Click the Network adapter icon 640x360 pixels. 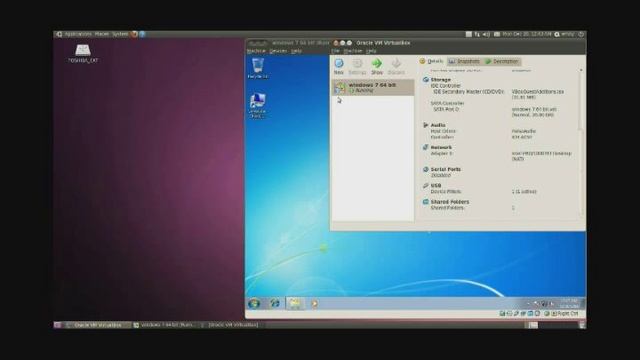click(426, 147)
